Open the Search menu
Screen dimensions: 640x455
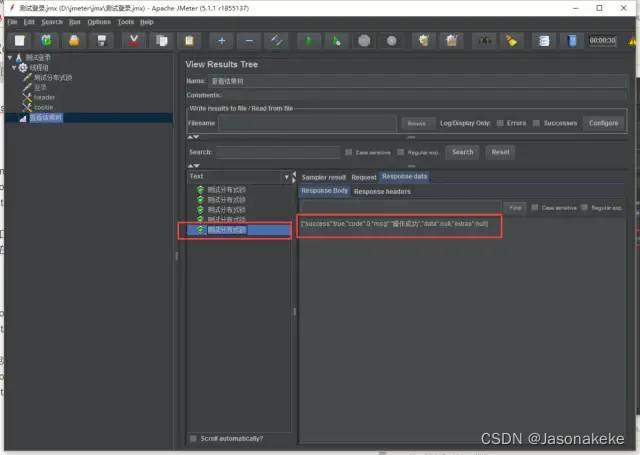[52, 22]
